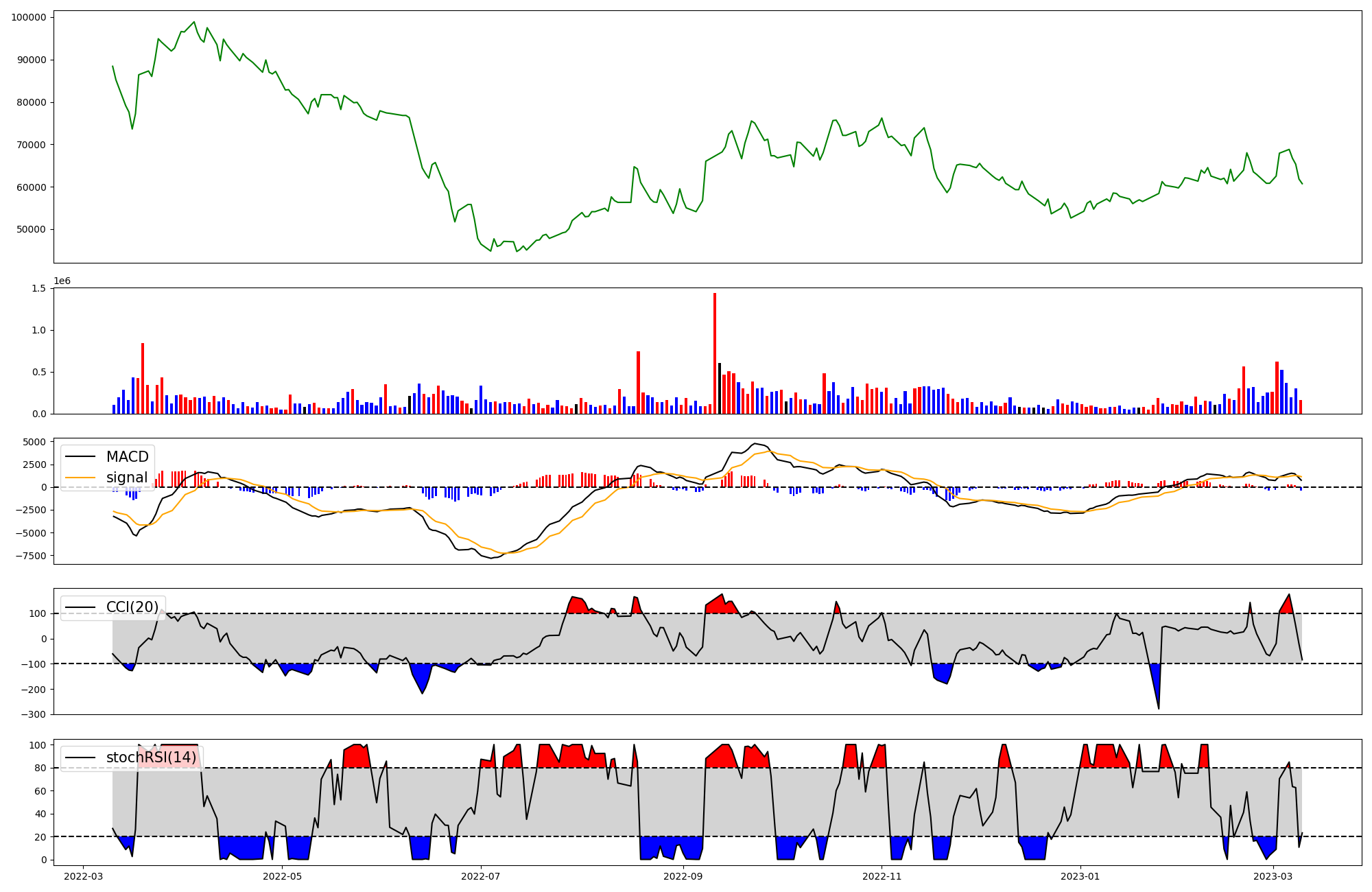Select the 2022-11 date tick label
The width and height of the screenshot is (1372, 892).
(x=882, y=876)
